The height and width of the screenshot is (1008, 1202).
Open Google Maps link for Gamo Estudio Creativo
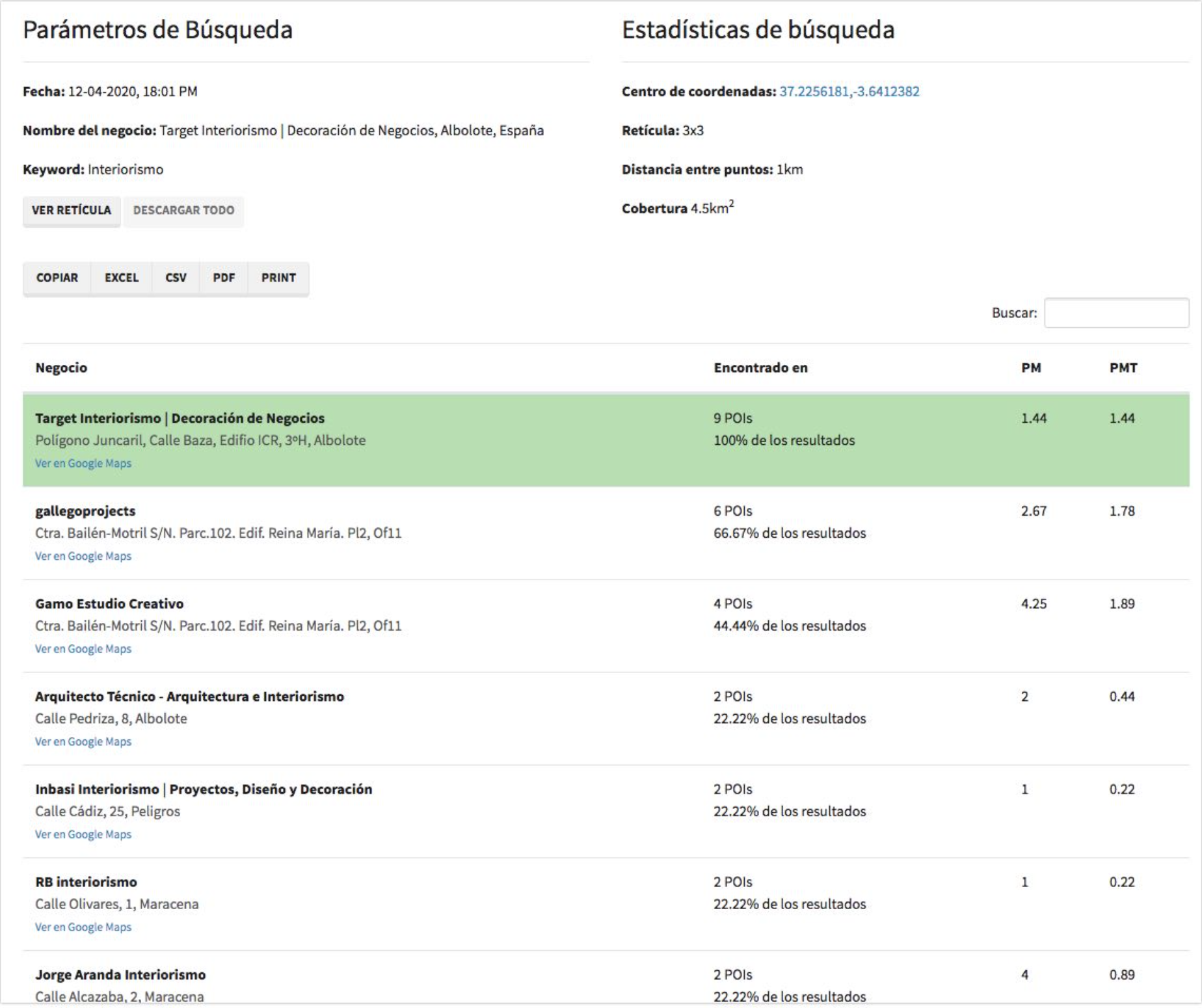tap(83, 649)
